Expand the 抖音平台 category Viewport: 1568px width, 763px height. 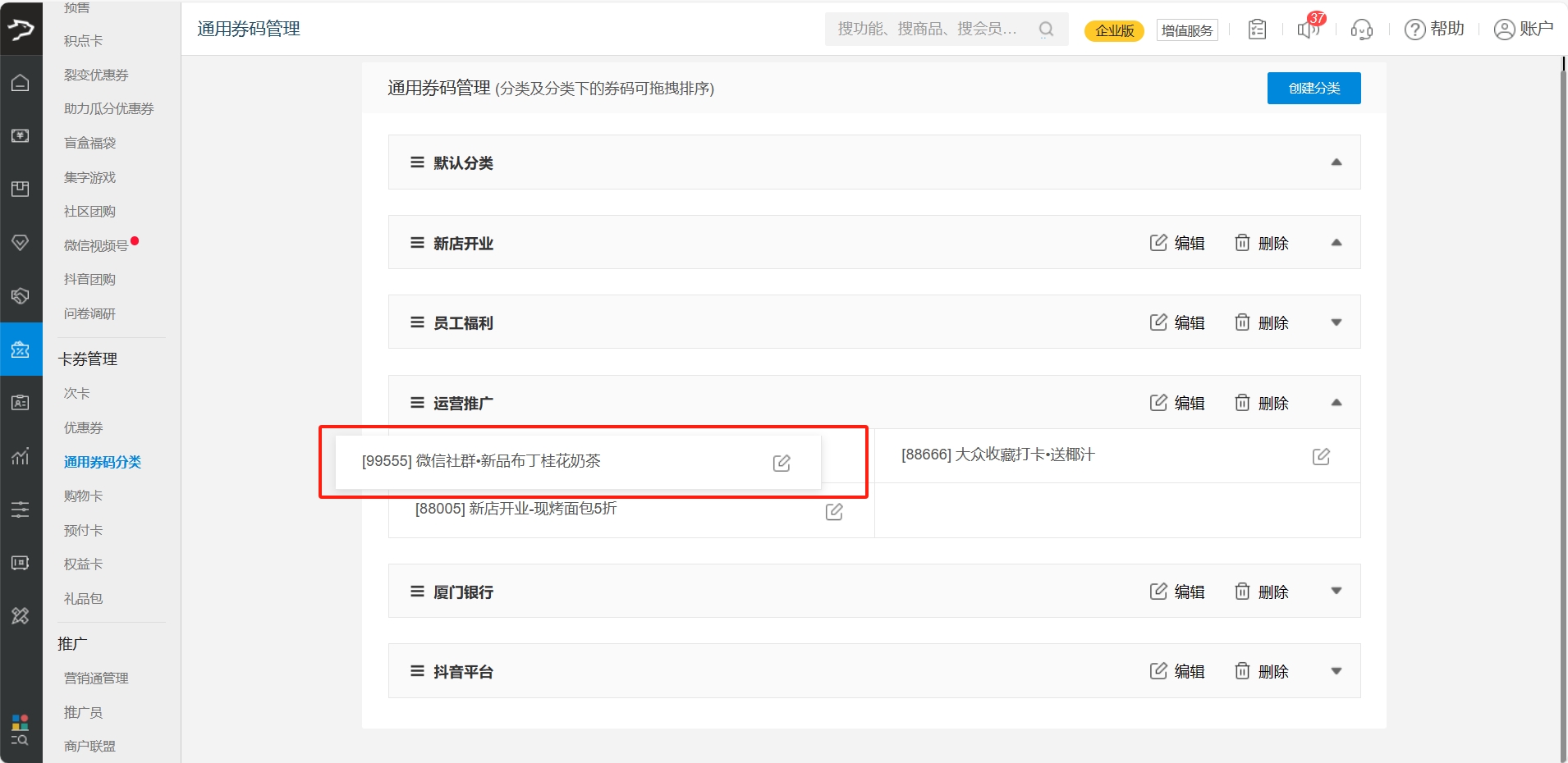tap(1336, 671)
